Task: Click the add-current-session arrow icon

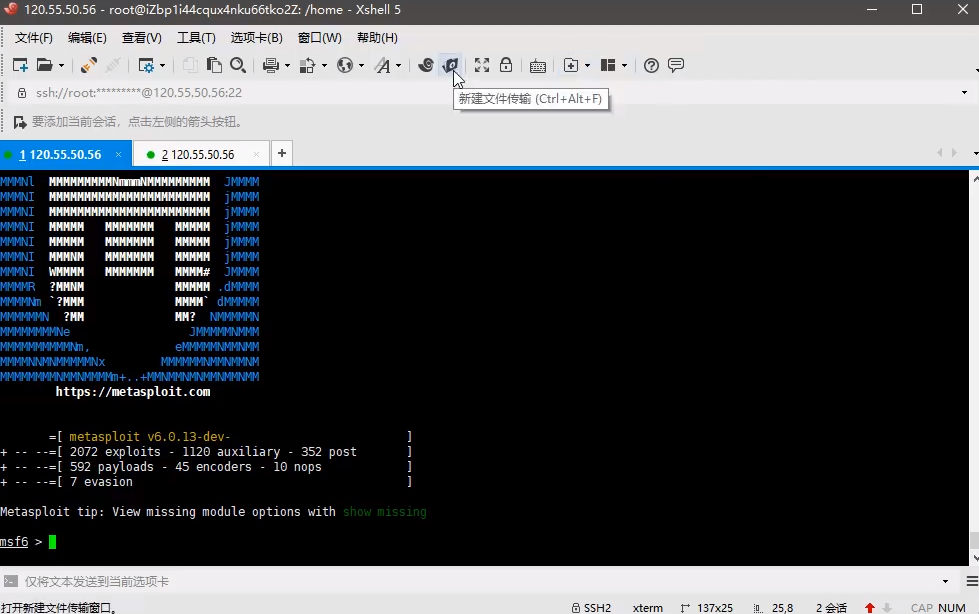Action: coord(20,122)
